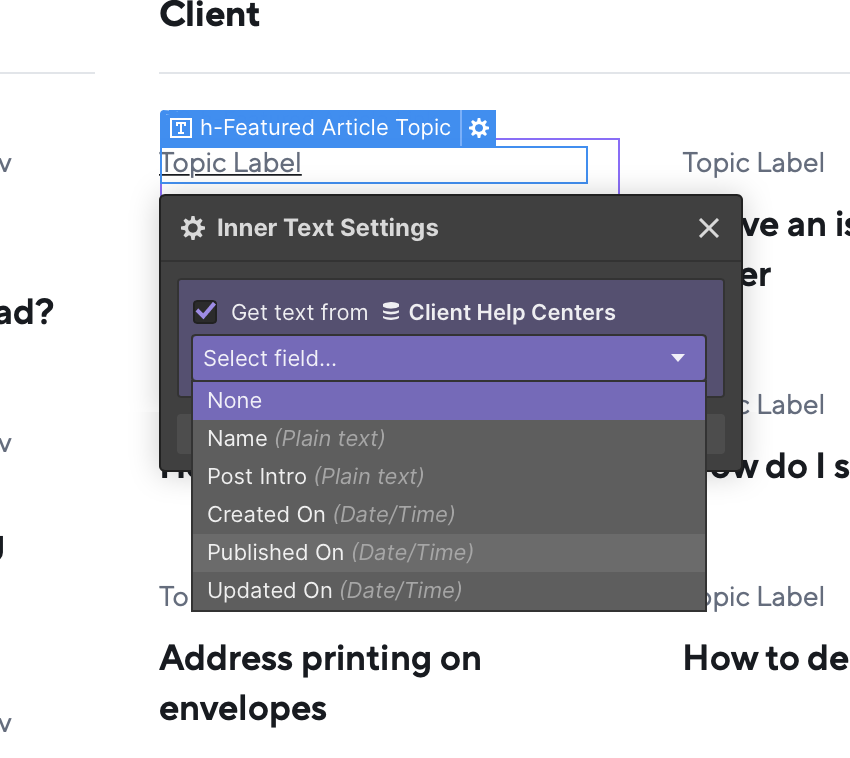Click the Select field dropdown arrow
The width and height of the screenshot is (850, 758).
[678, 358]
